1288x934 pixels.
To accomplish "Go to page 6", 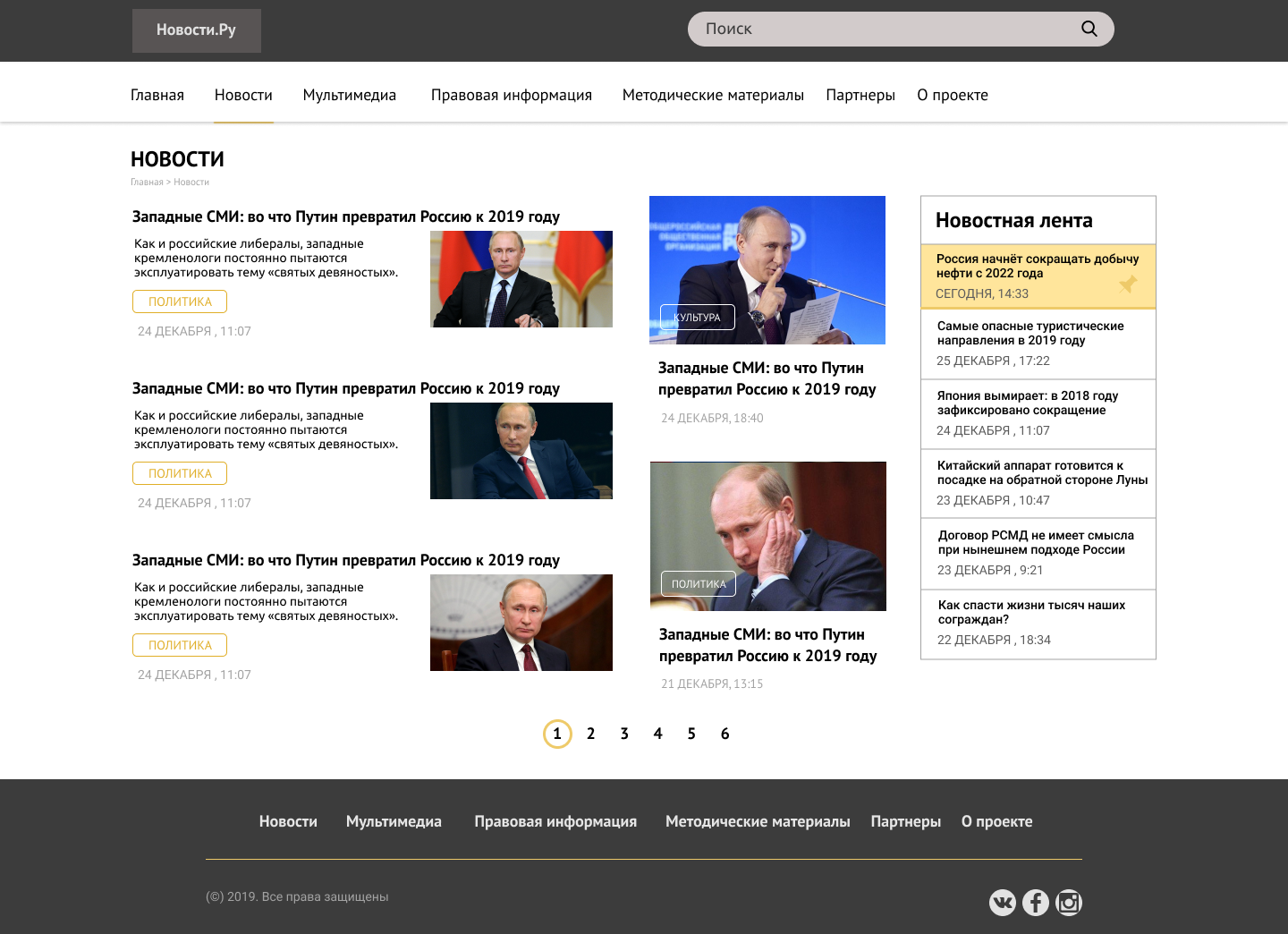I will 724,734.
